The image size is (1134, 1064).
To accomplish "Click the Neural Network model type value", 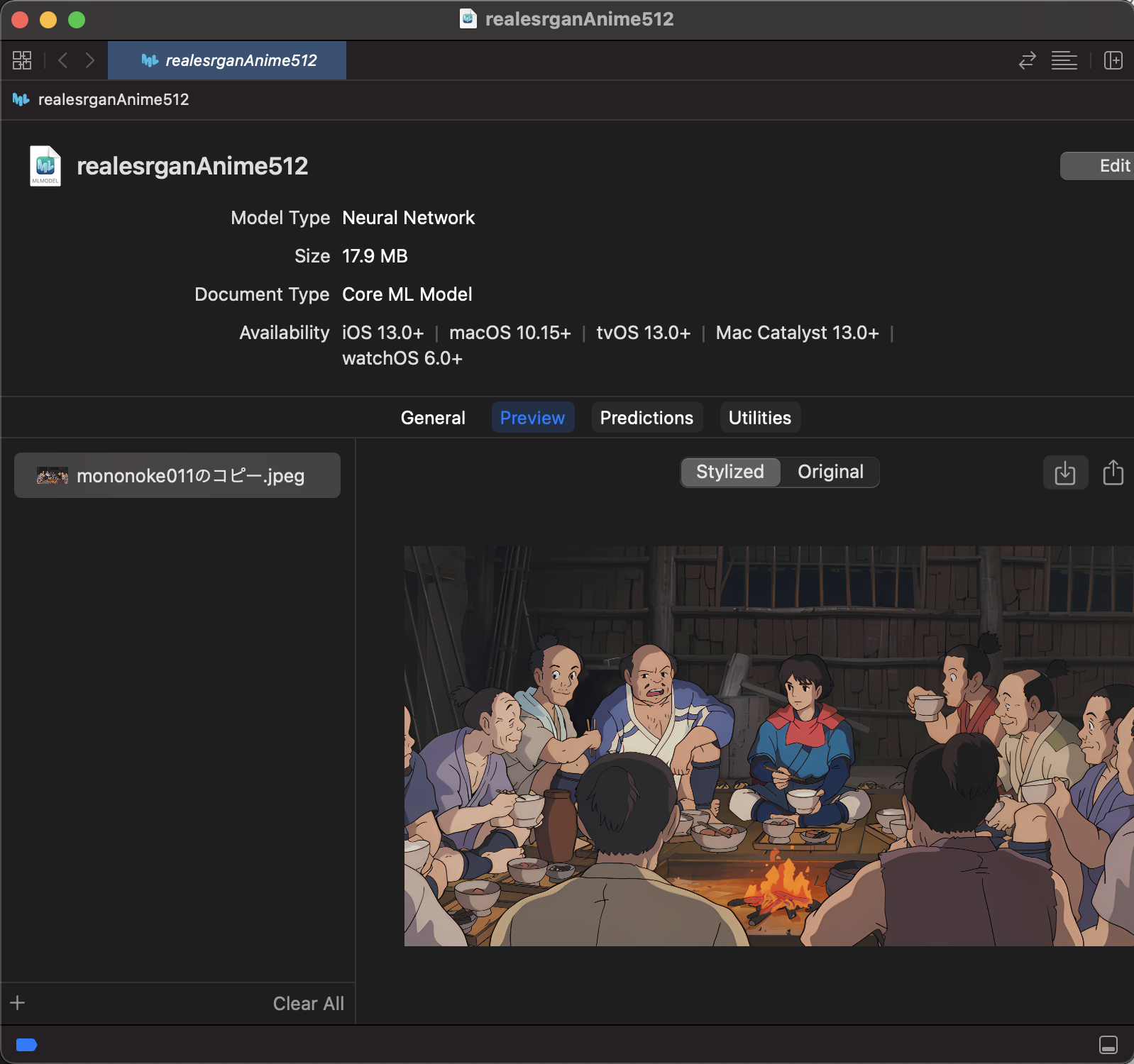I will [x=408, y=218].
